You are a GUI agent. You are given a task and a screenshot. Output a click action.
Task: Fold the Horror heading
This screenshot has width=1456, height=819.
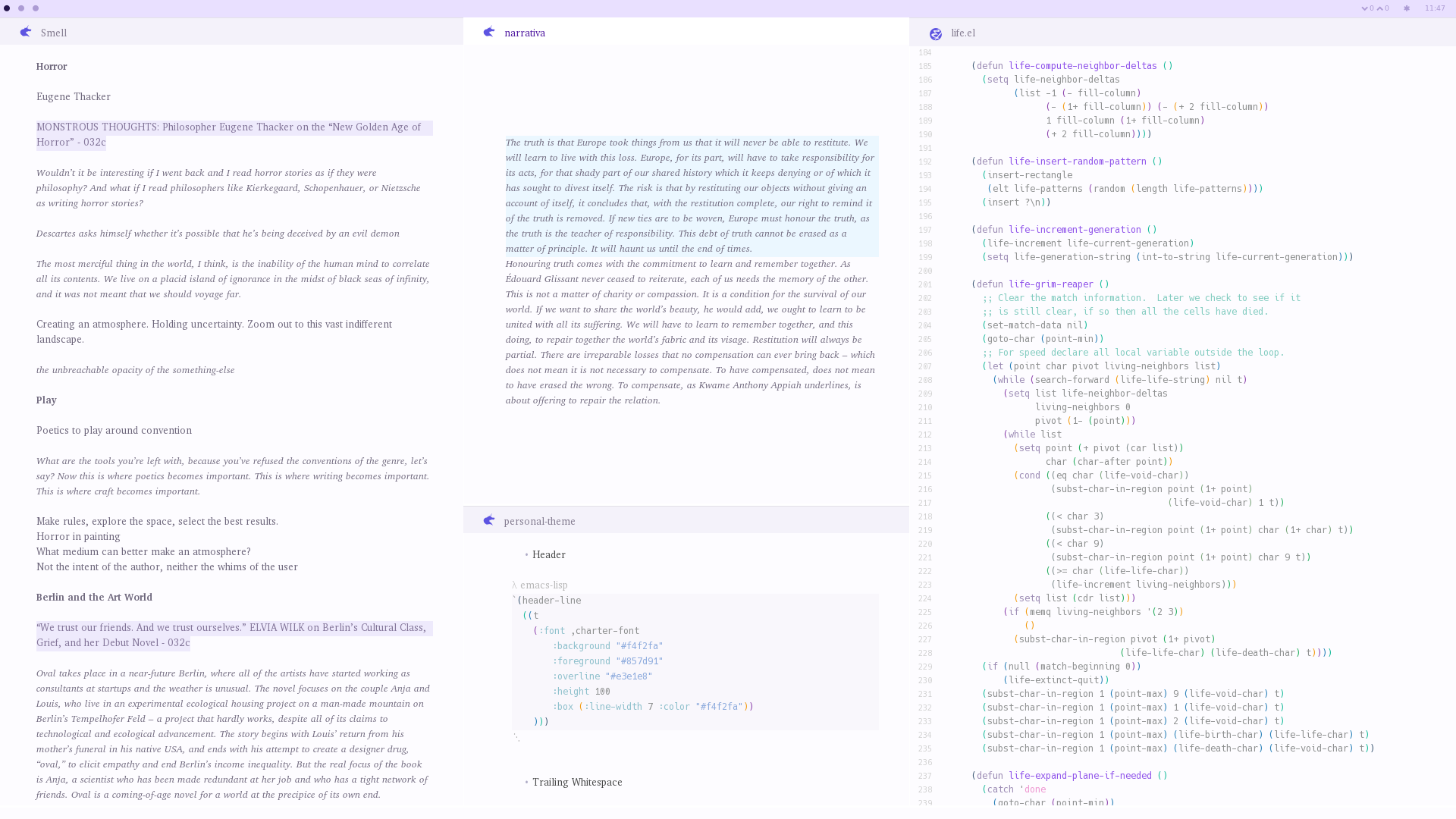(52, 66)
